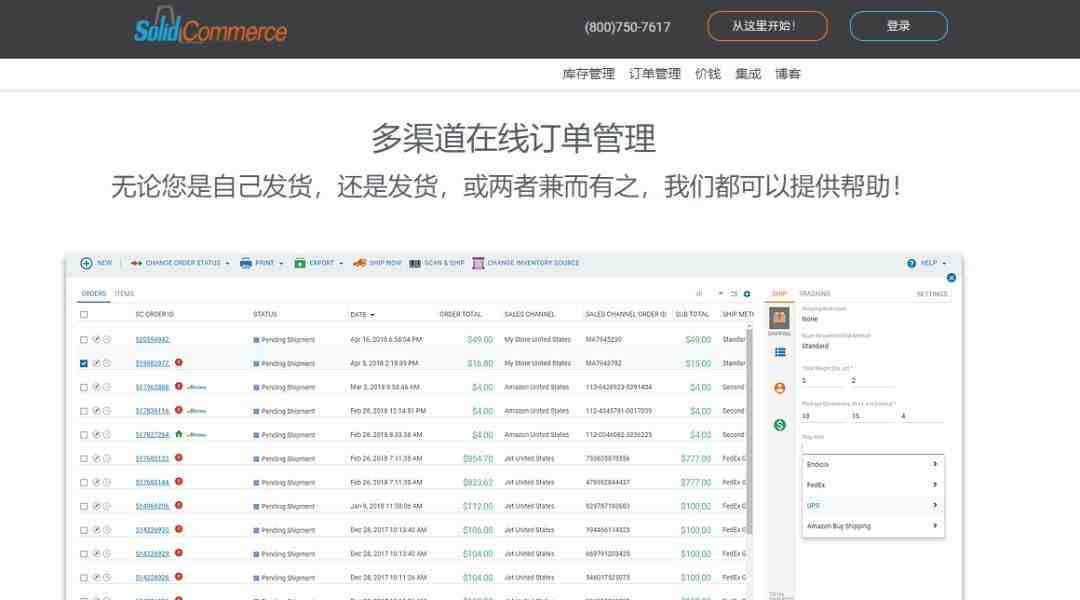Click the 登录 login button
The width and height of the screenshot is (1080, 600).
pos(898,26)
